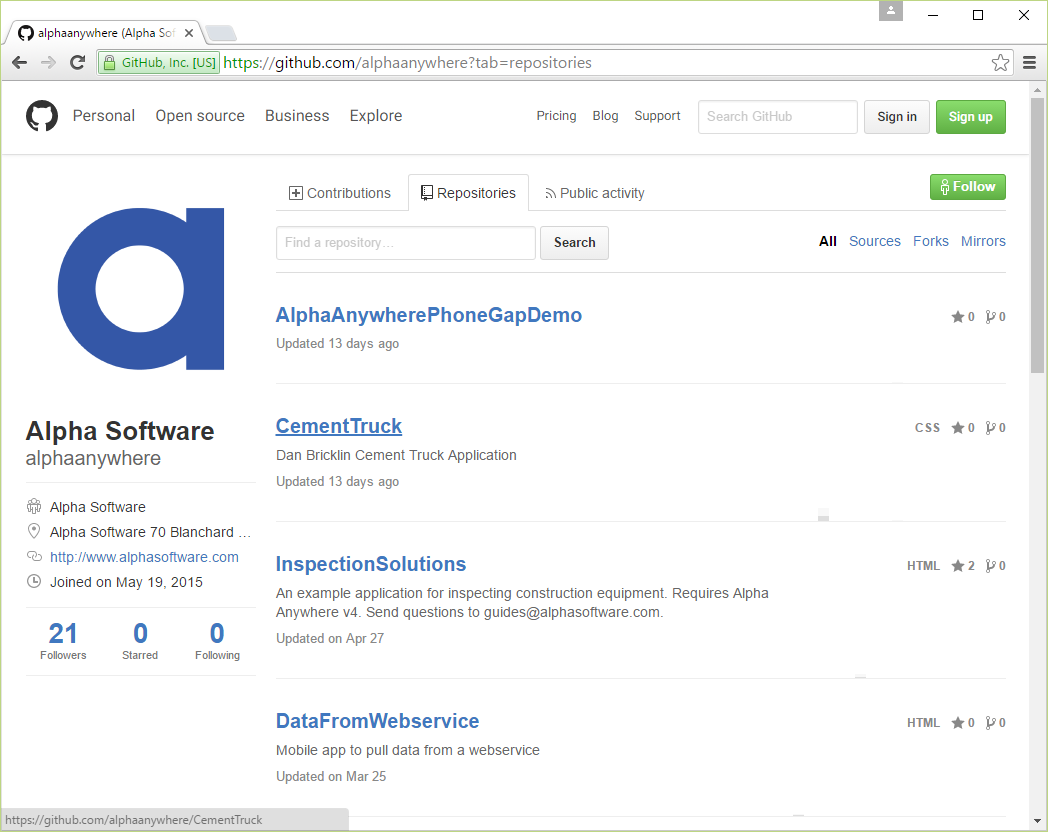Click the repository Search button
This screenshot has width=1048, height=832.
pyautogui.click(x=574, y=243)
